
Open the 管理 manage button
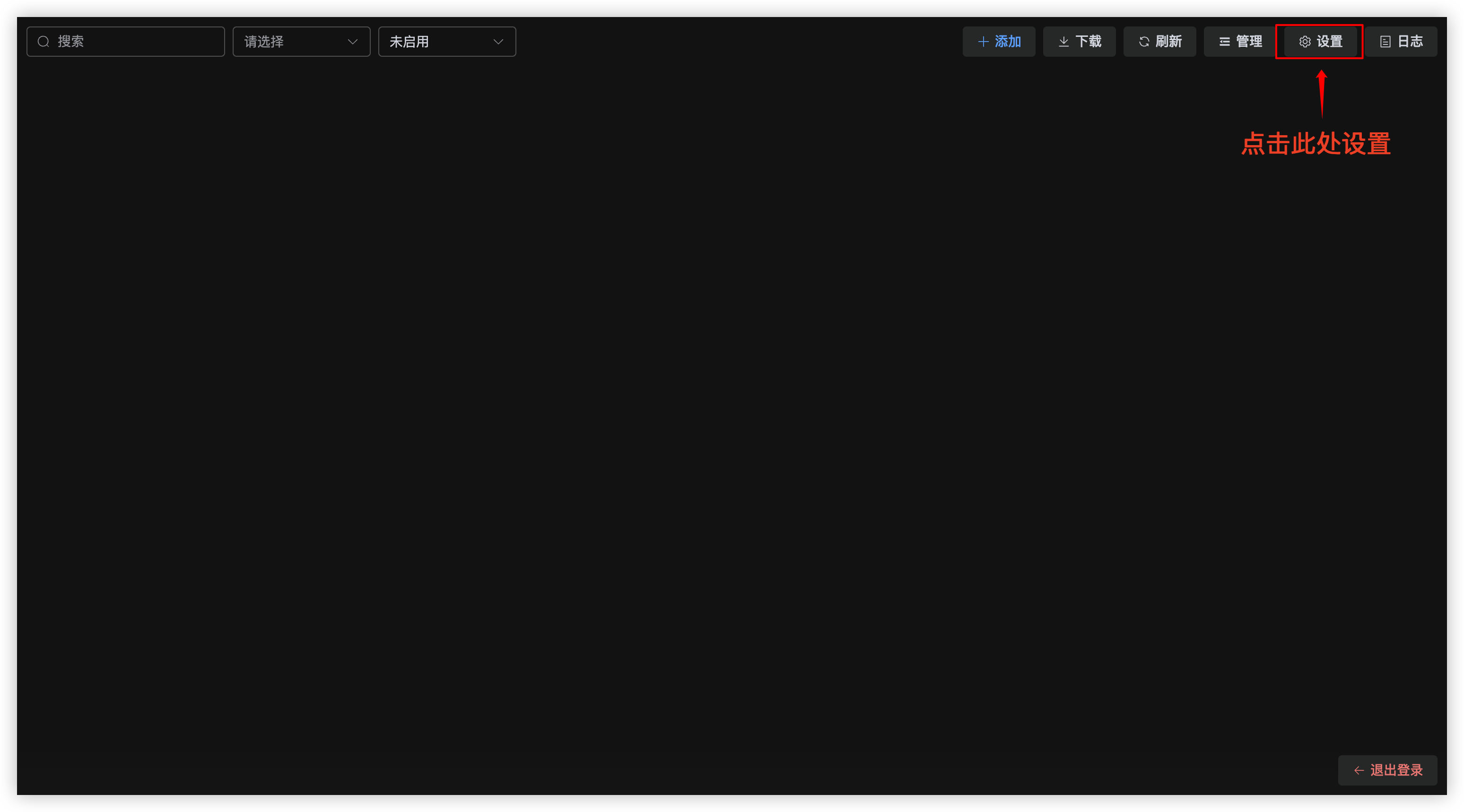1240,42
